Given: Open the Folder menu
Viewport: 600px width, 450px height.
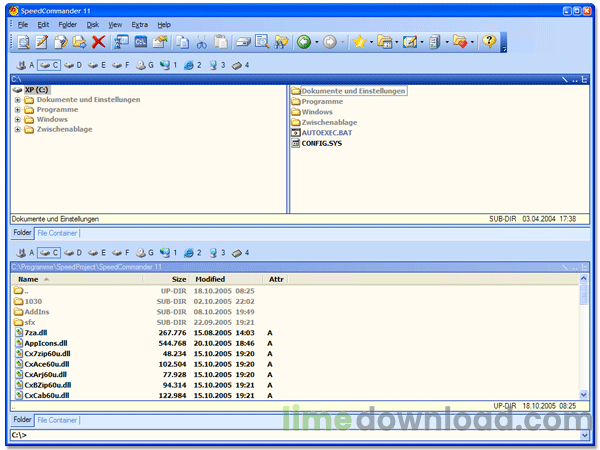Looking at the screenshot, I should [68, 25].
